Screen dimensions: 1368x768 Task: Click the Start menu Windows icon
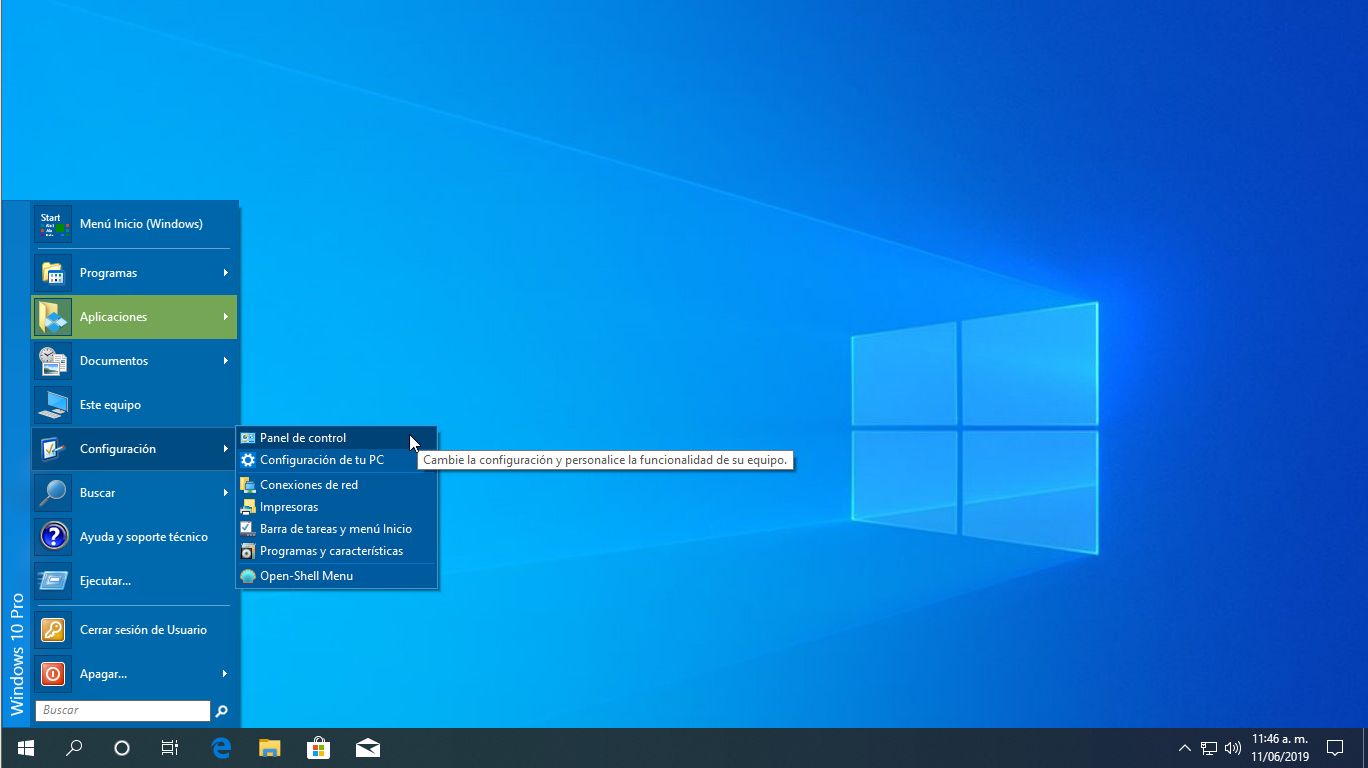point(52,224)
